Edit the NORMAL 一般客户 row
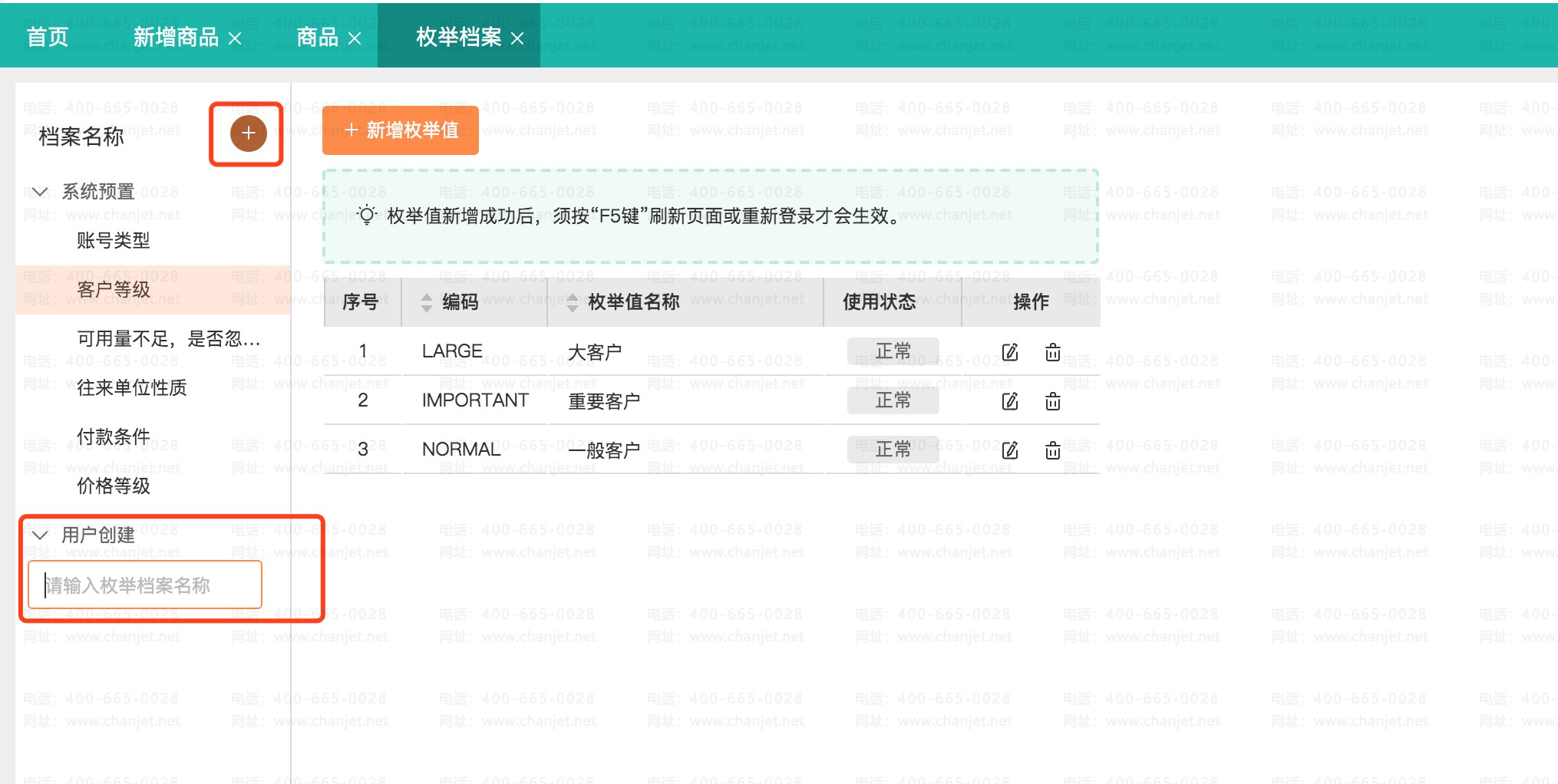1558x784 pixels. point(1010,450)
